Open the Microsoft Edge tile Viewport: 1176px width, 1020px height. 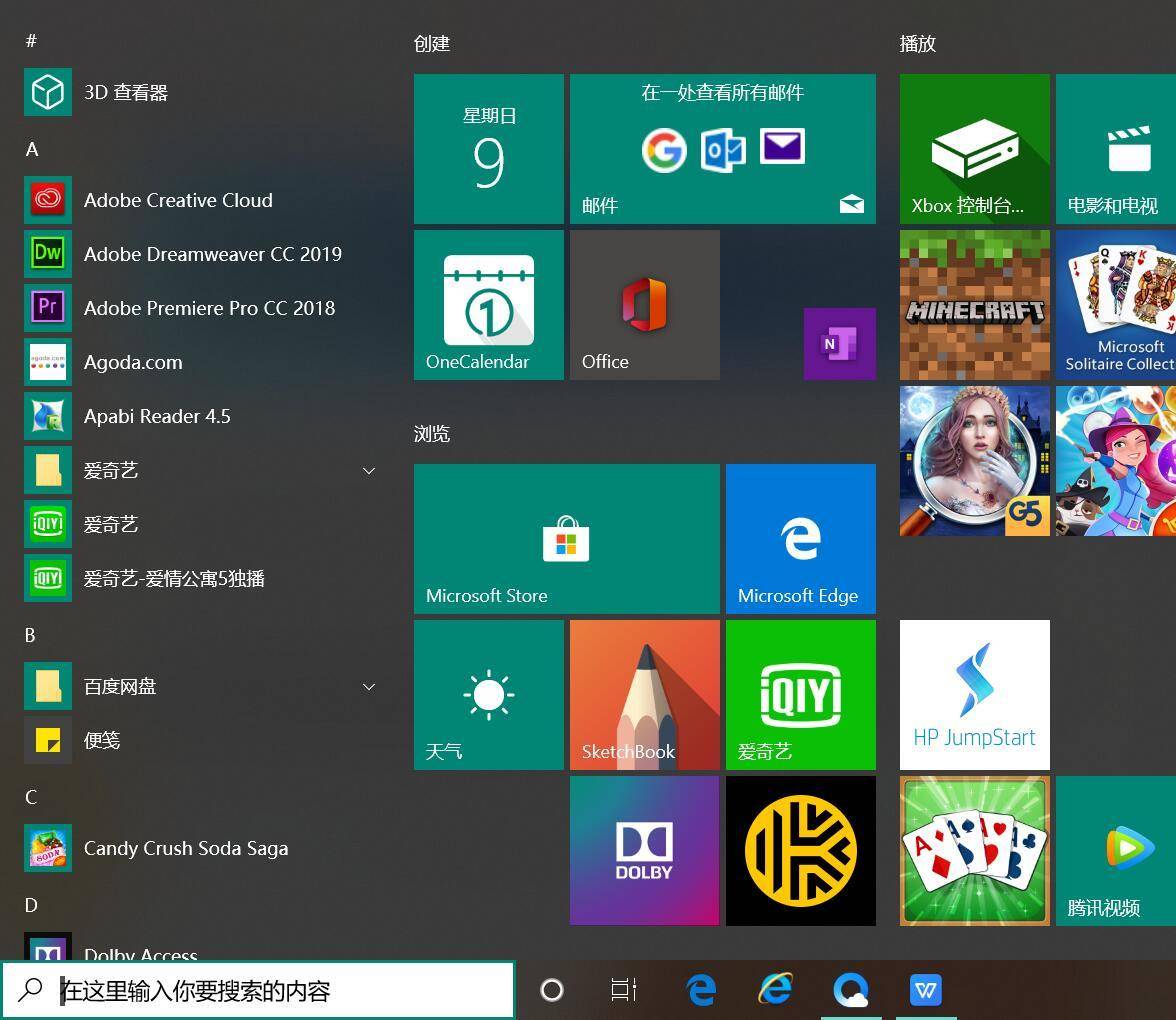[x=801, y=539]
